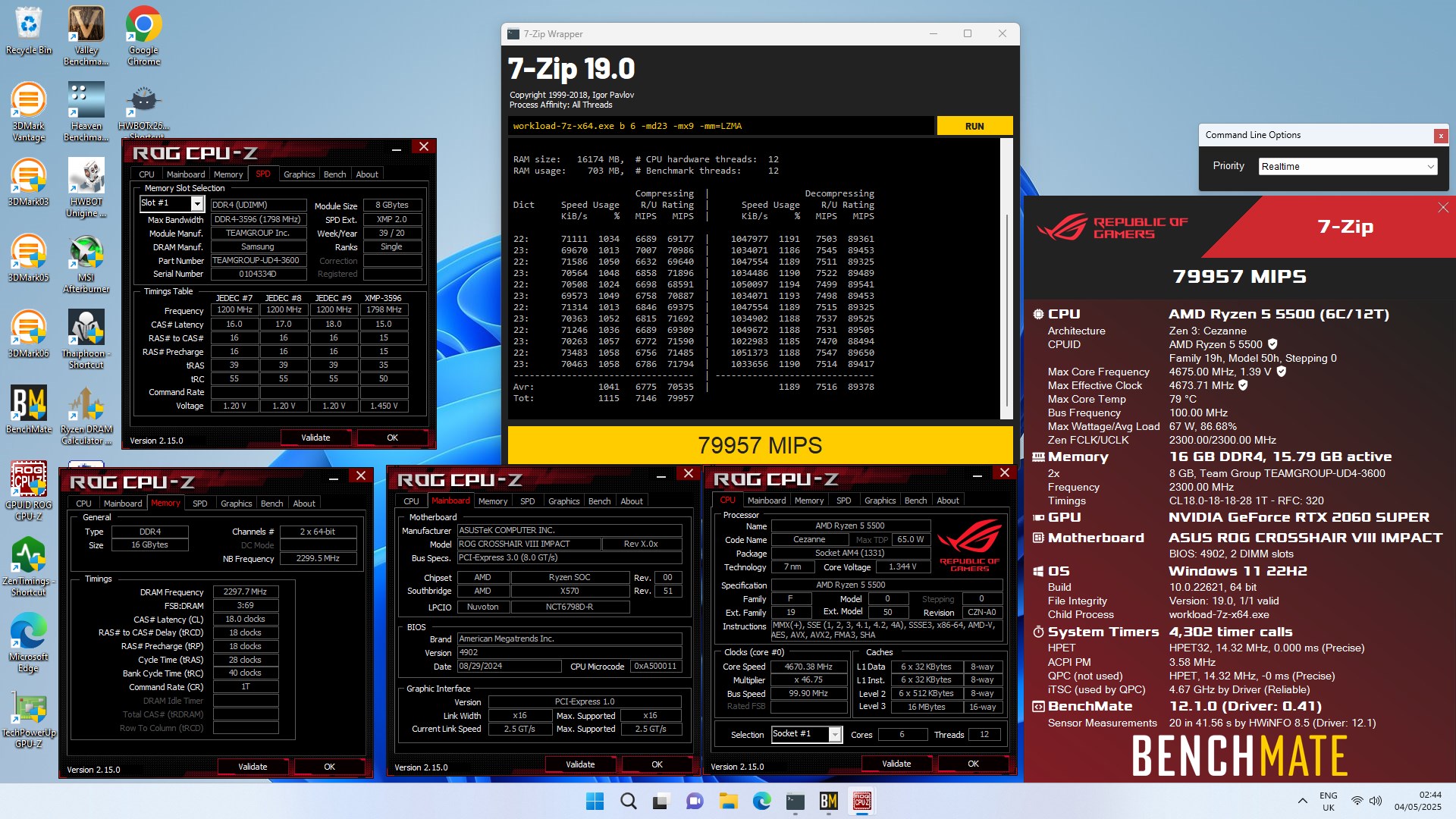Click the 79957 MIPS result bar
1456x819 pixels.
[x=760, y=445]
